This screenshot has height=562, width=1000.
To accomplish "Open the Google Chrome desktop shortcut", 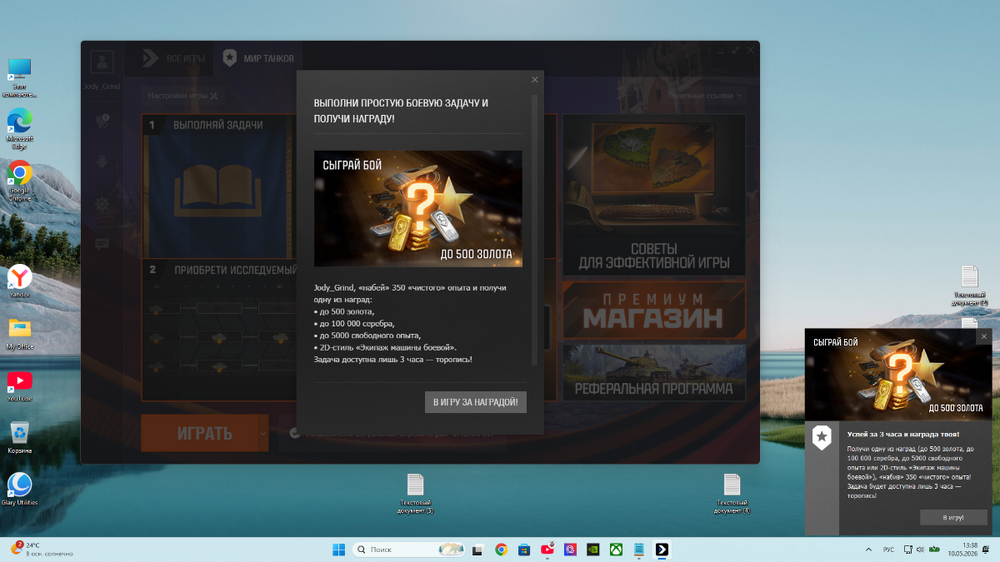I will pos(19,181).
